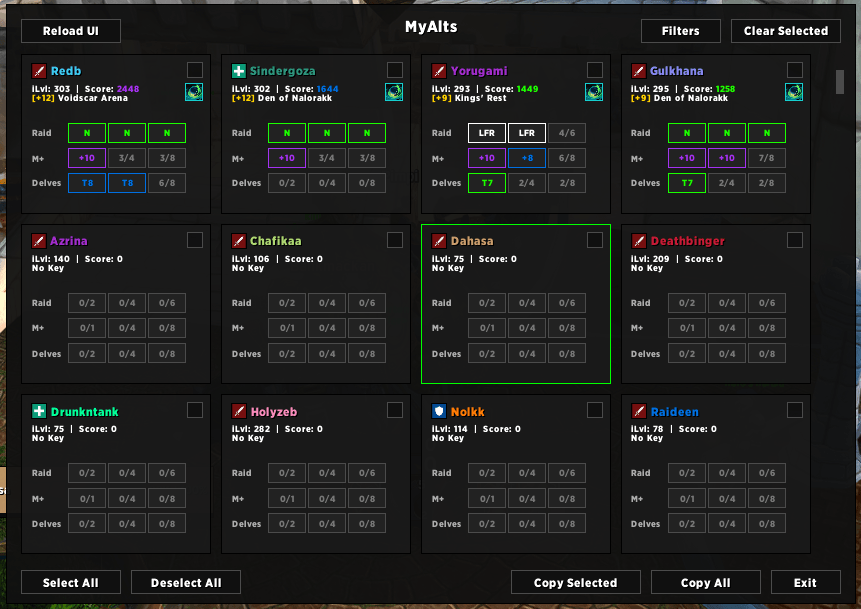The image size is (861, 609).
Task: Click Yorugami's raid 4/6 slot
Action: click(567, 133)
